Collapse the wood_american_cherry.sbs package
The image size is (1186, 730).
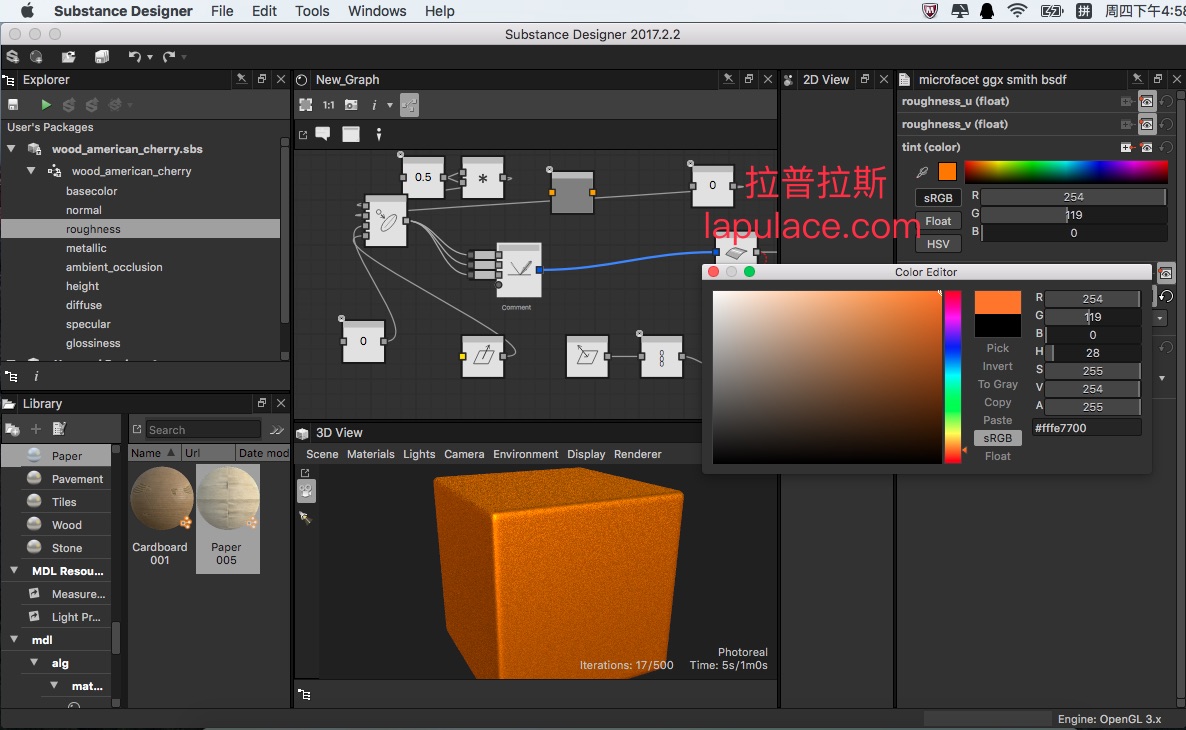(x=12, y=149)
